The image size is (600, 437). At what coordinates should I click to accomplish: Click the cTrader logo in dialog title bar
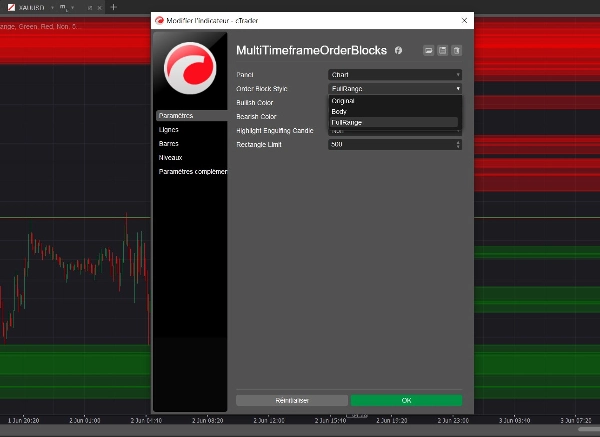pyautogui.click(x=159, y=20)
